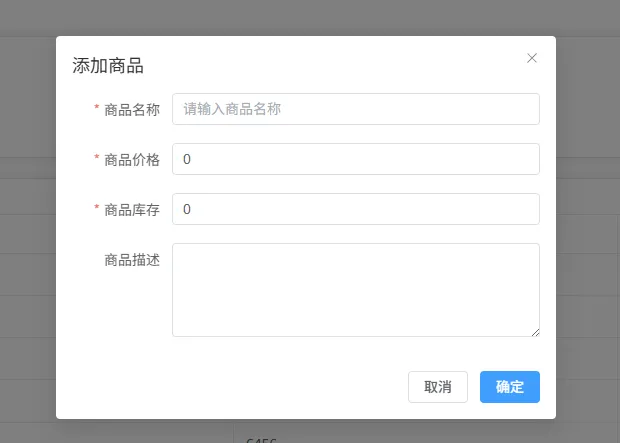Click the red asterisk beside 商品名称
The height and width of the screenshot is (443, 620).
tap(97, 109)
